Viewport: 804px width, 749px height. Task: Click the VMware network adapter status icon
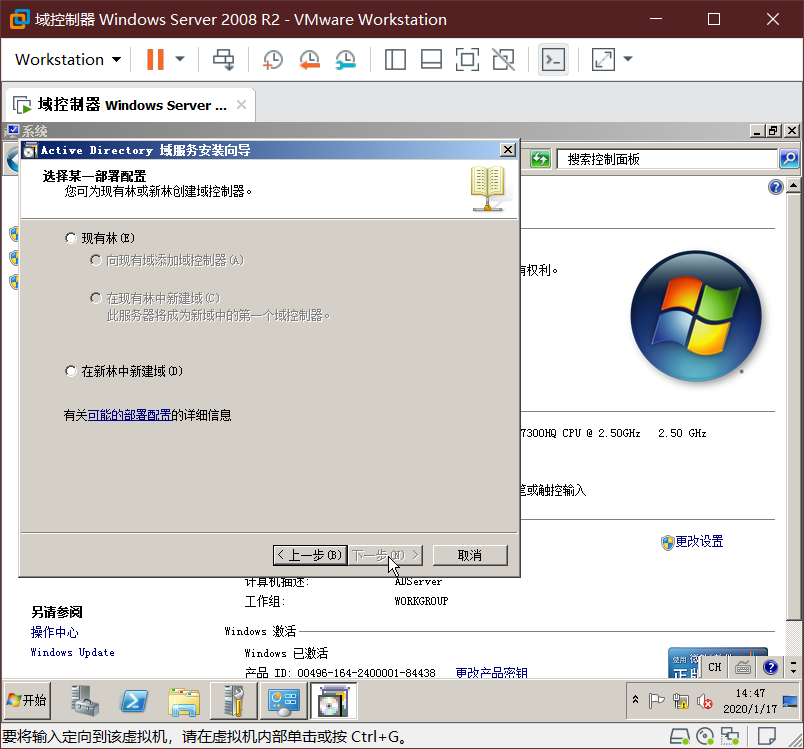[x=730, y=737]
